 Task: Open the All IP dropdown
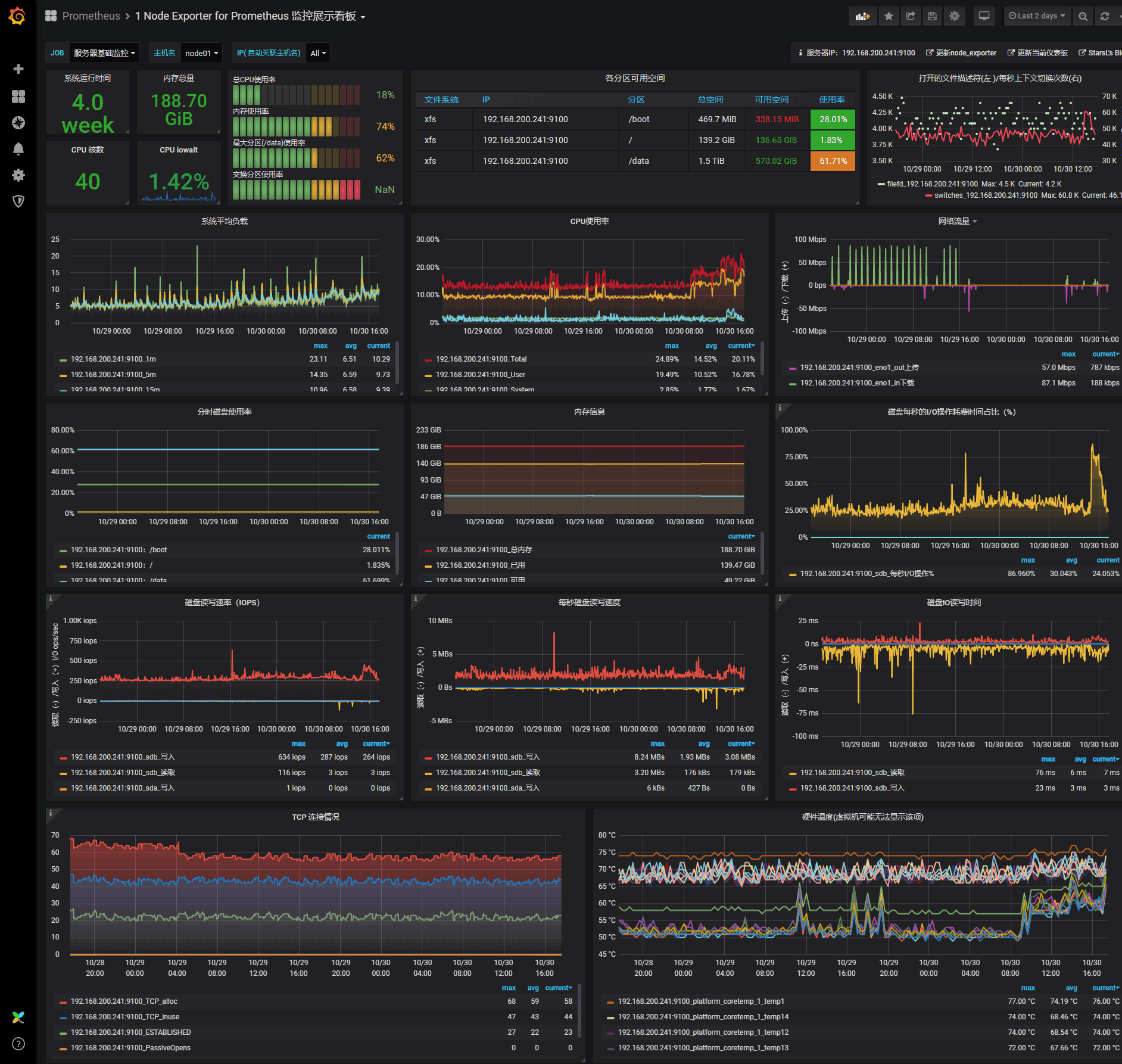pos(317,52)
